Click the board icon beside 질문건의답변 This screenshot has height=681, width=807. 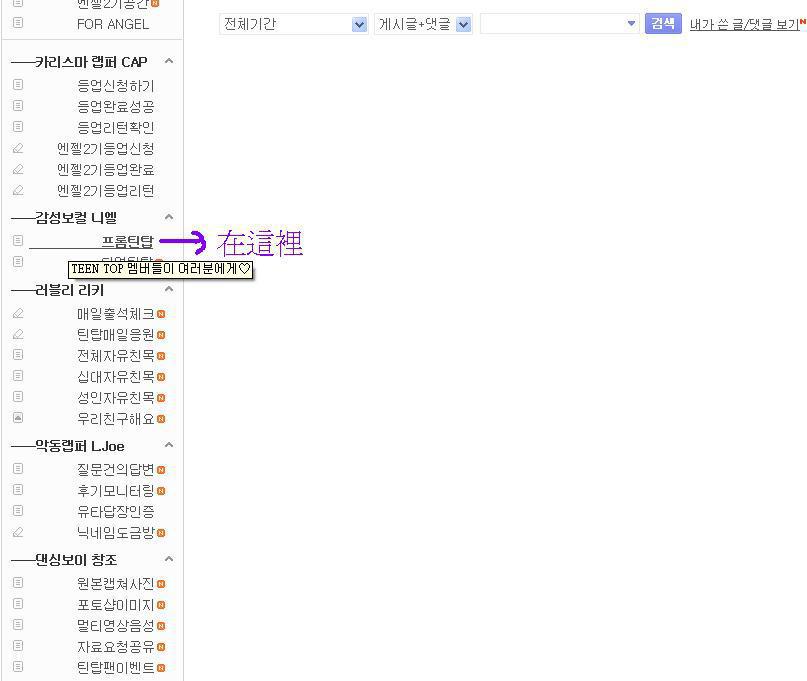[x=18, y=468]
